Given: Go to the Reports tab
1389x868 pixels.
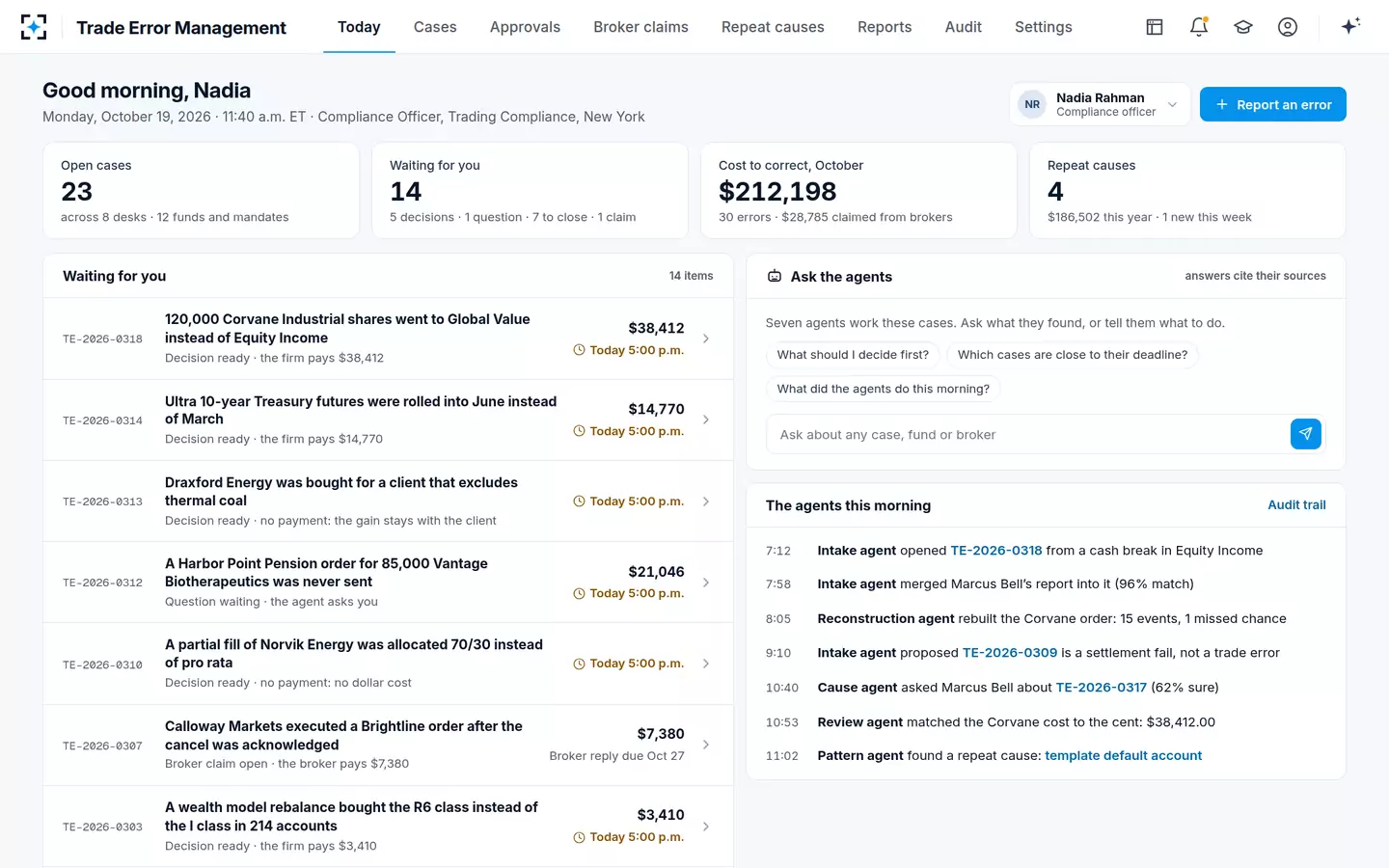Looking at the screenshot, I should [885, 27].
